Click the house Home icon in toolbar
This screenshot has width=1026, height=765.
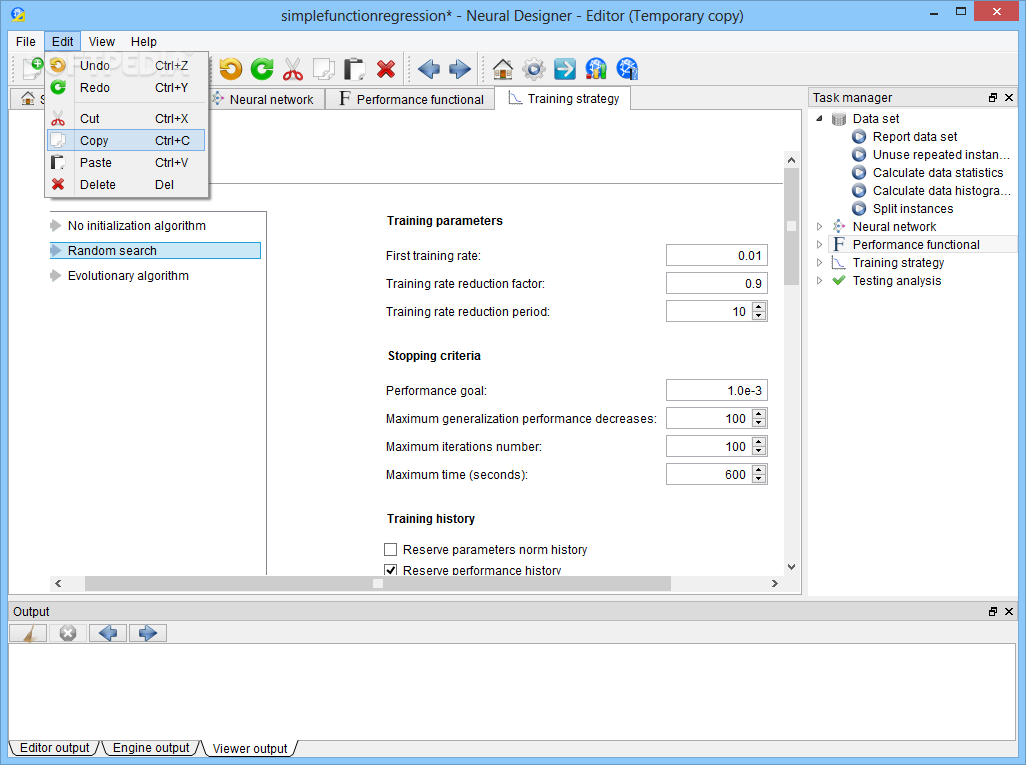point(503,69)
